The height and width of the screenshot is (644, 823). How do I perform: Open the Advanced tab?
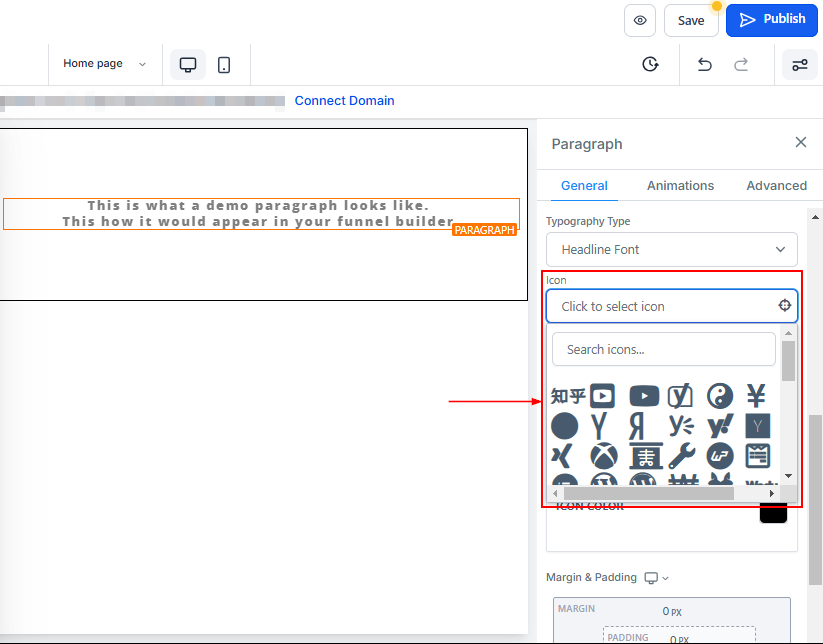776,185
